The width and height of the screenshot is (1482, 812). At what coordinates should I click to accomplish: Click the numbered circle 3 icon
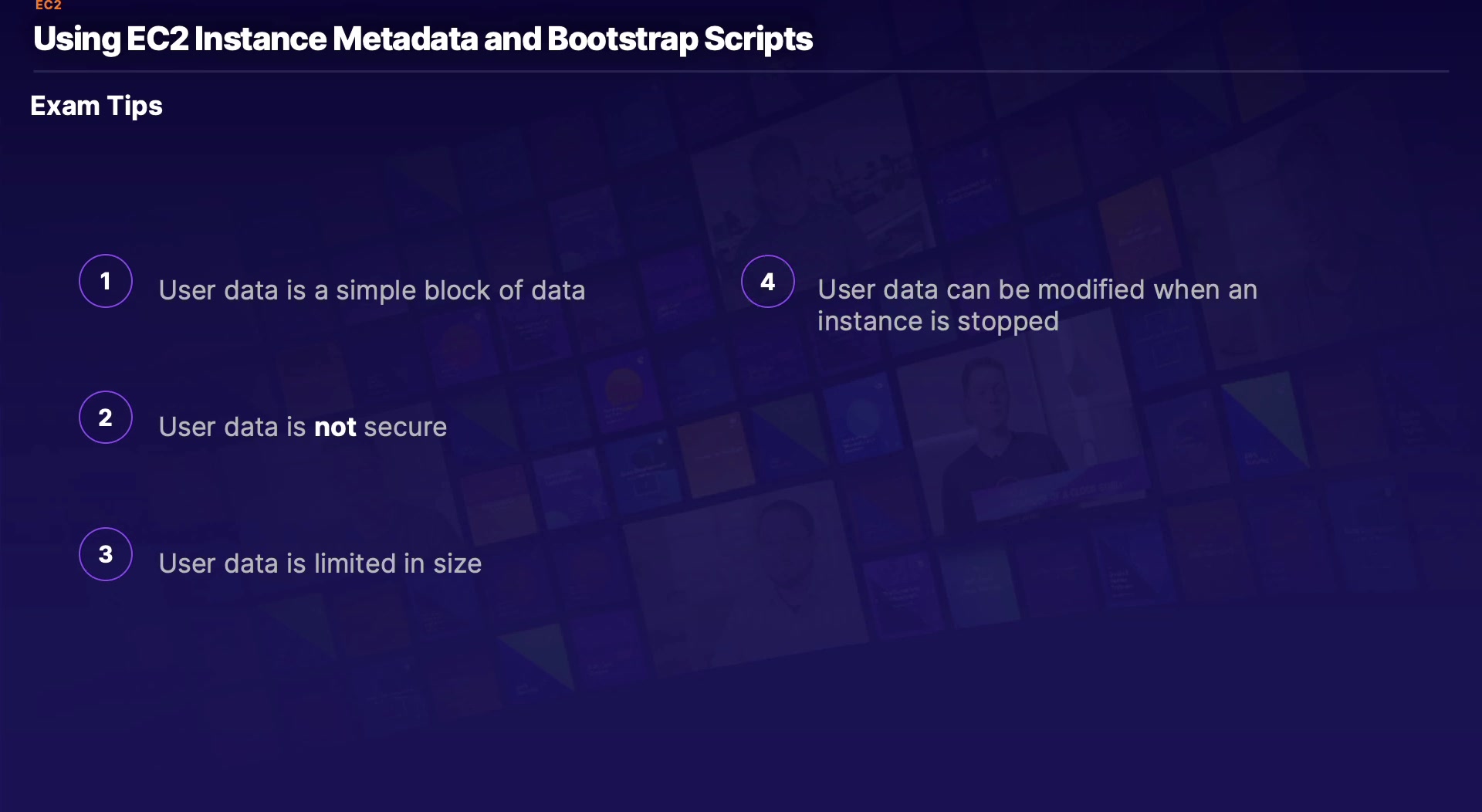(106, 554)
